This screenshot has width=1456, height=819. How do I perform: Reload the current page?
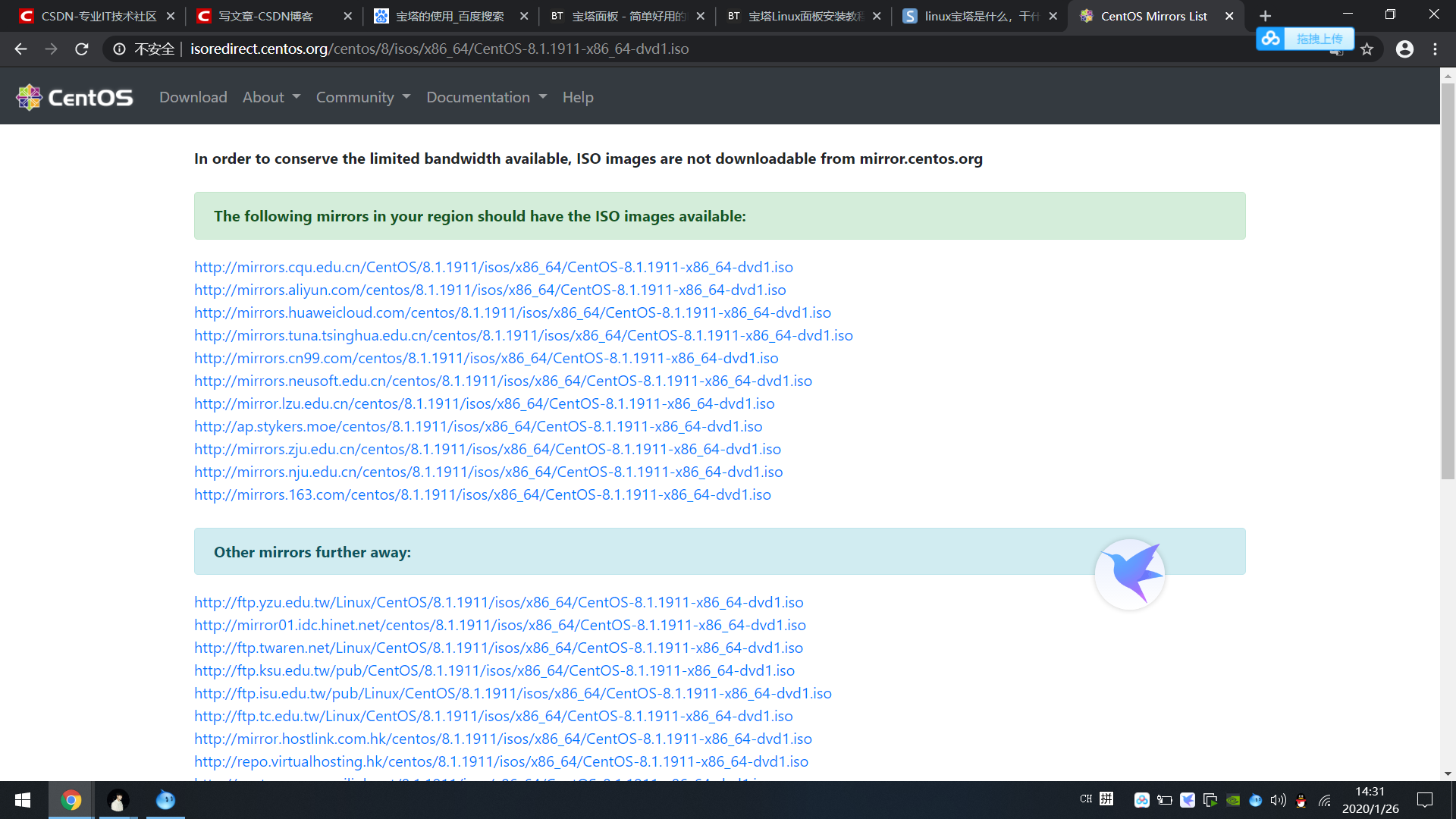point(82,49)
